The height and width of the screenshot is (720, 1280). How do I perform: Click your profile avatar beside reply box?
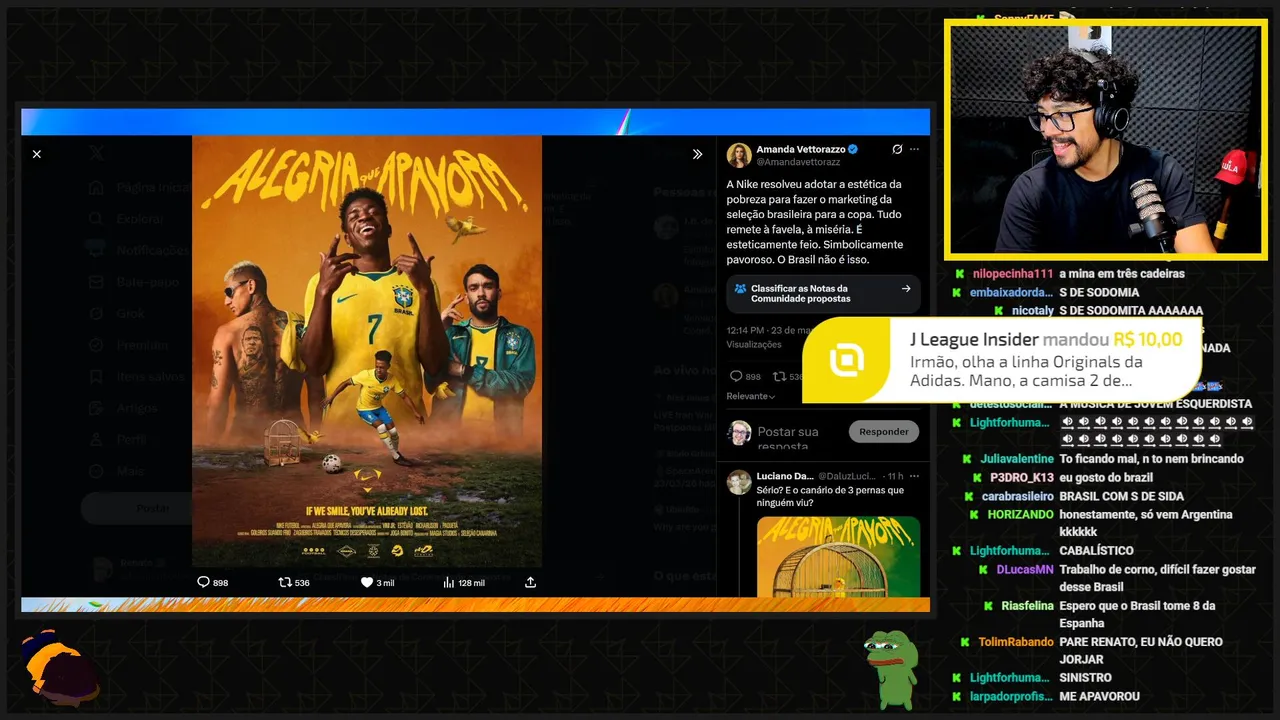point(739,433)
